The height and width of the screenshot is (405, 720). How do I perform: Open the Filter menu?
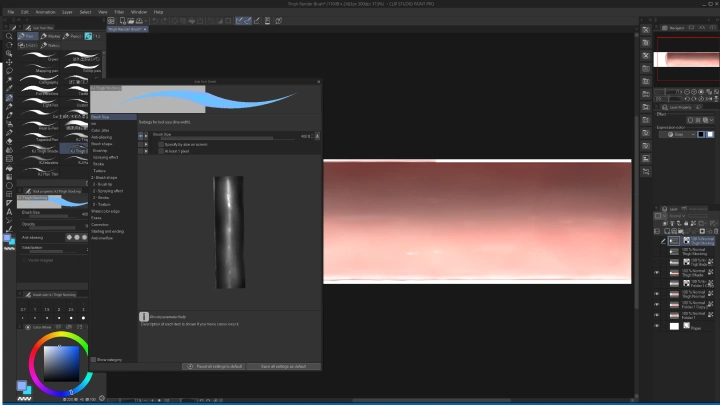[x=119, y=12]
